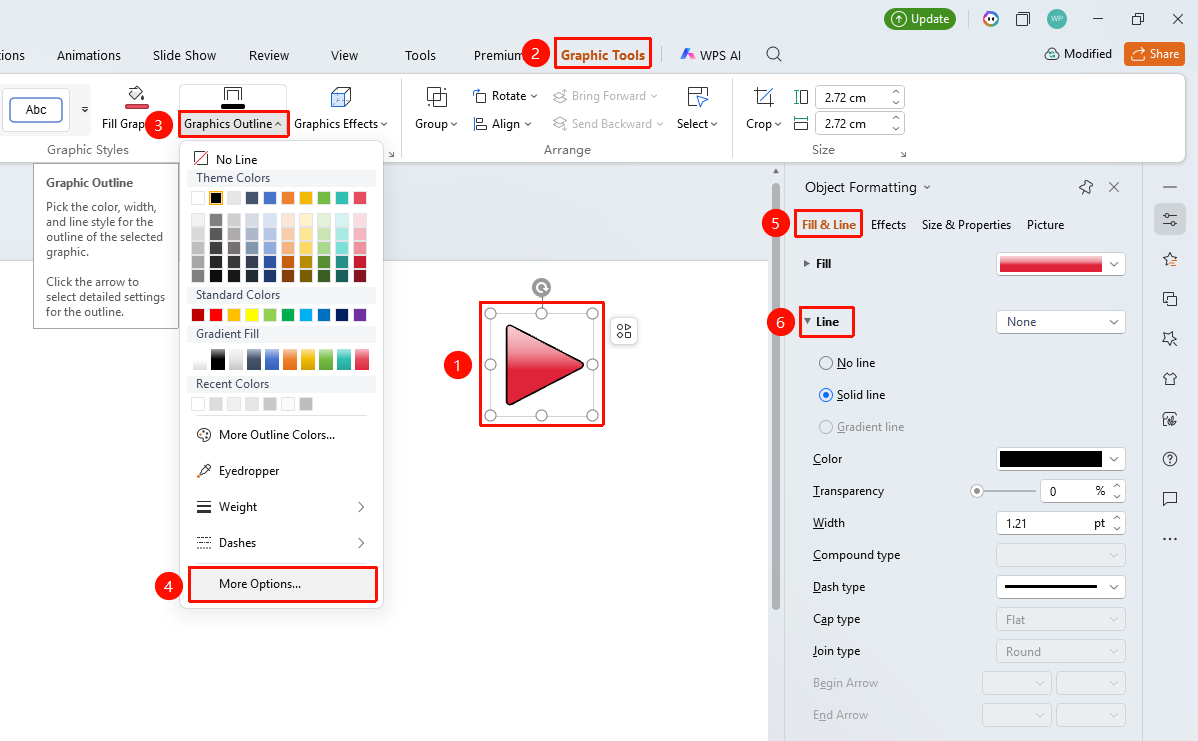Choose More Options in outline menu
This screenshot has height=741, width=1198.
(x=283, y=584)
